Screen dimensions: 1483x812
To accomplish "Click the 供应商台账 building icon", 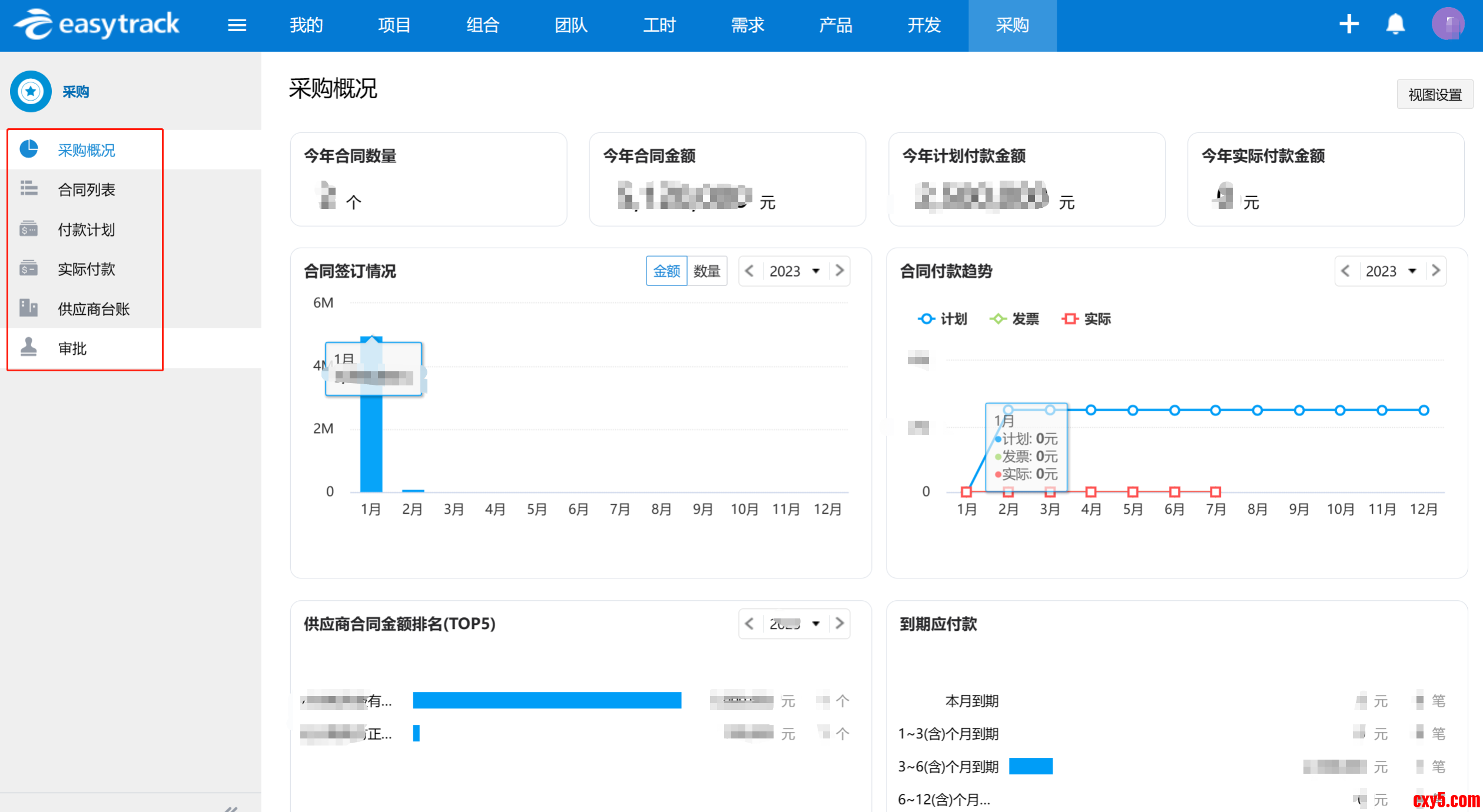I will [x=29, y=308].
